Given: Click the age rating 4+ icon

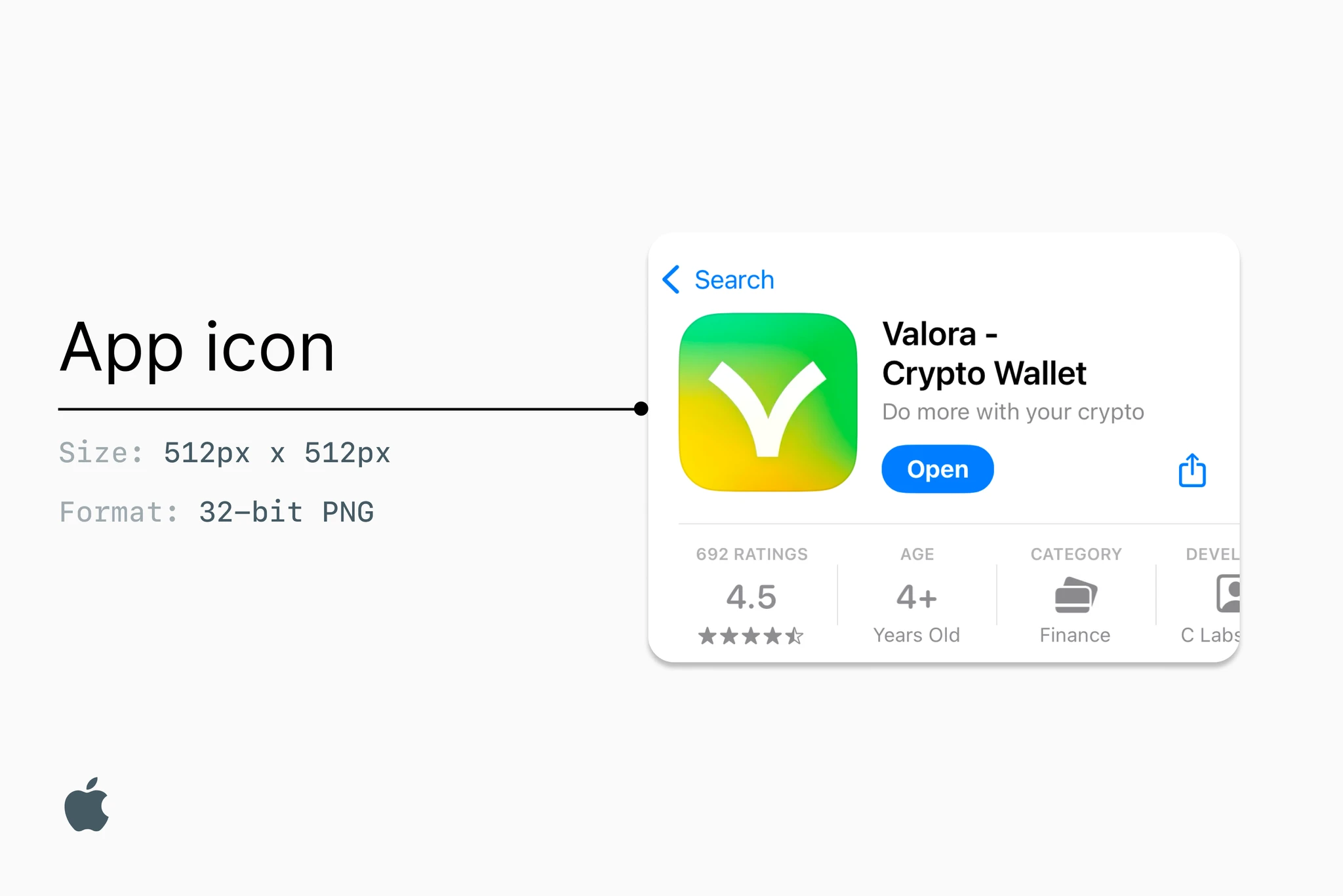Looking at the screenshot, I should coord(917,597).
